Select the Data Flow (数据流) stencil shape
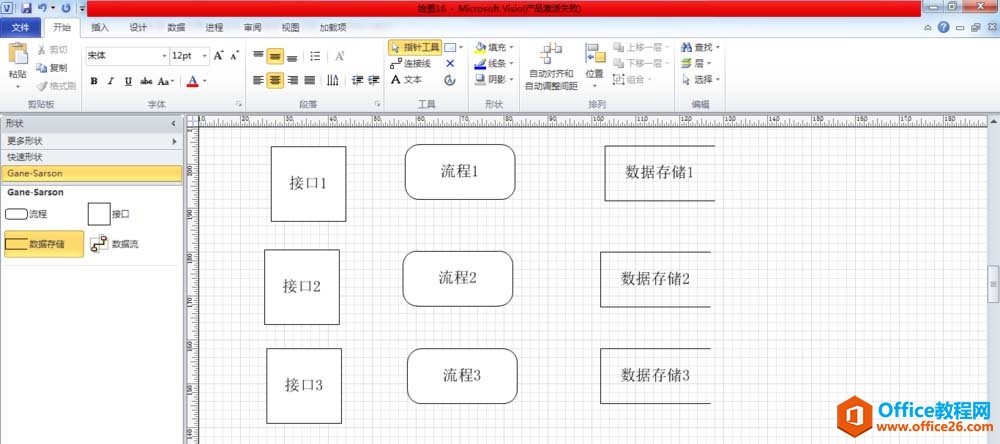1000x444 pixels. click(x=115, y=244)
